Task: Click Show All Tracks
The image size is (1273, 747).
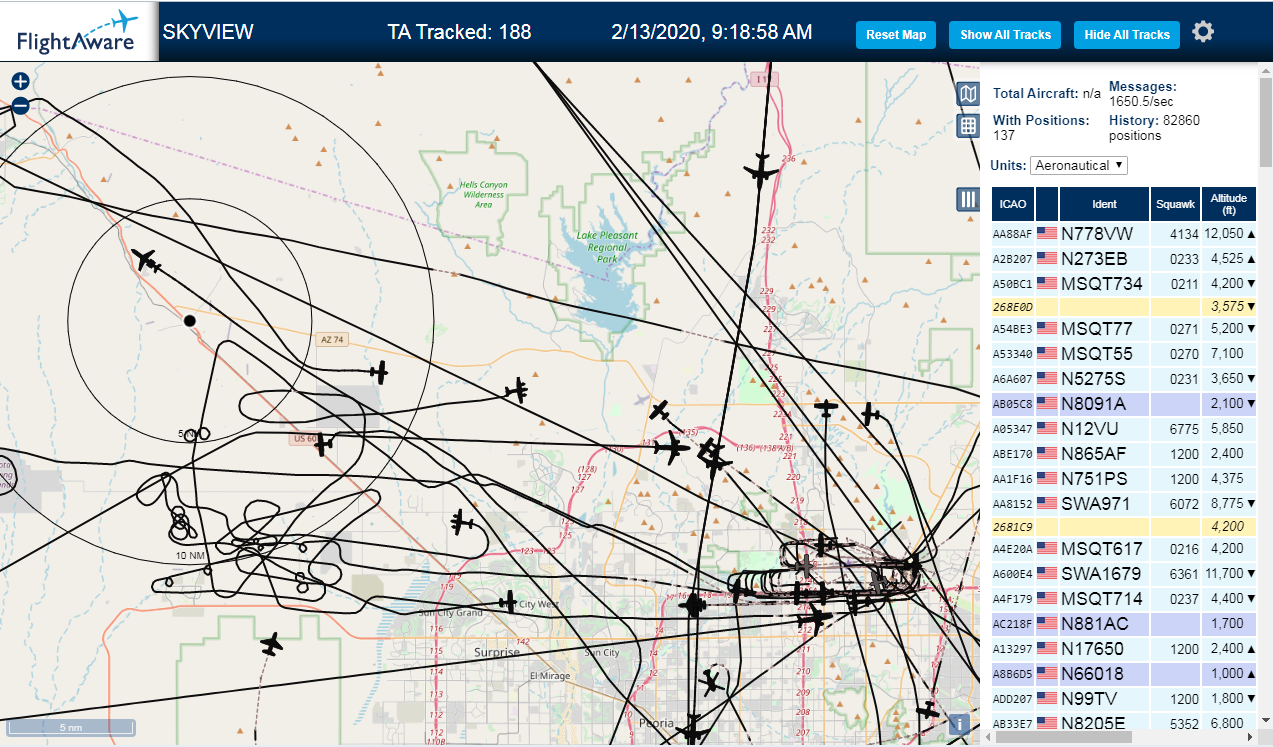Action: point(1005,34)
